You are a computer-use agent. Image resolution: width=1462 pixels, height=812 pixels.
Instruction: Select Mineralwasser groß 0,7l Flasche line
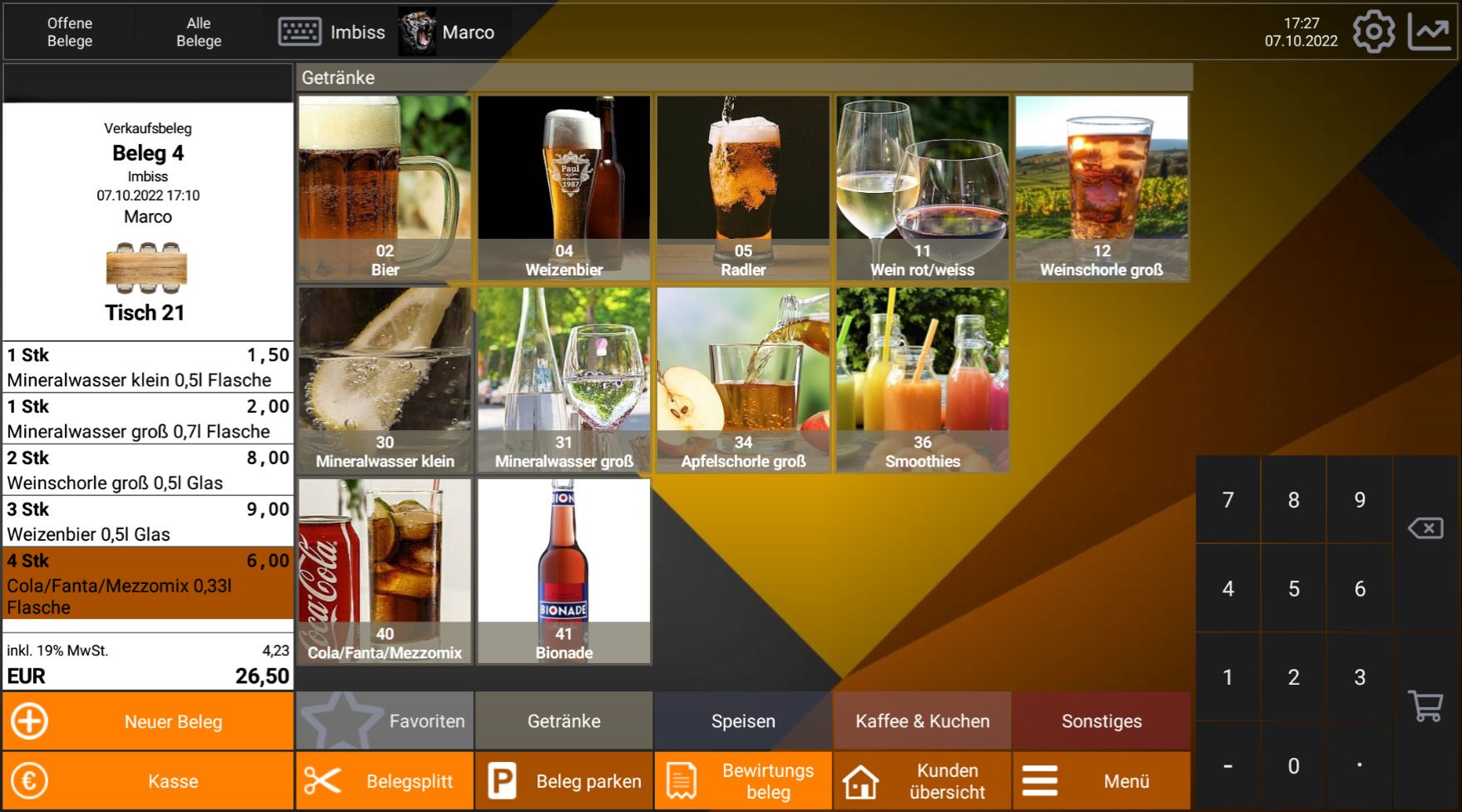148,418
